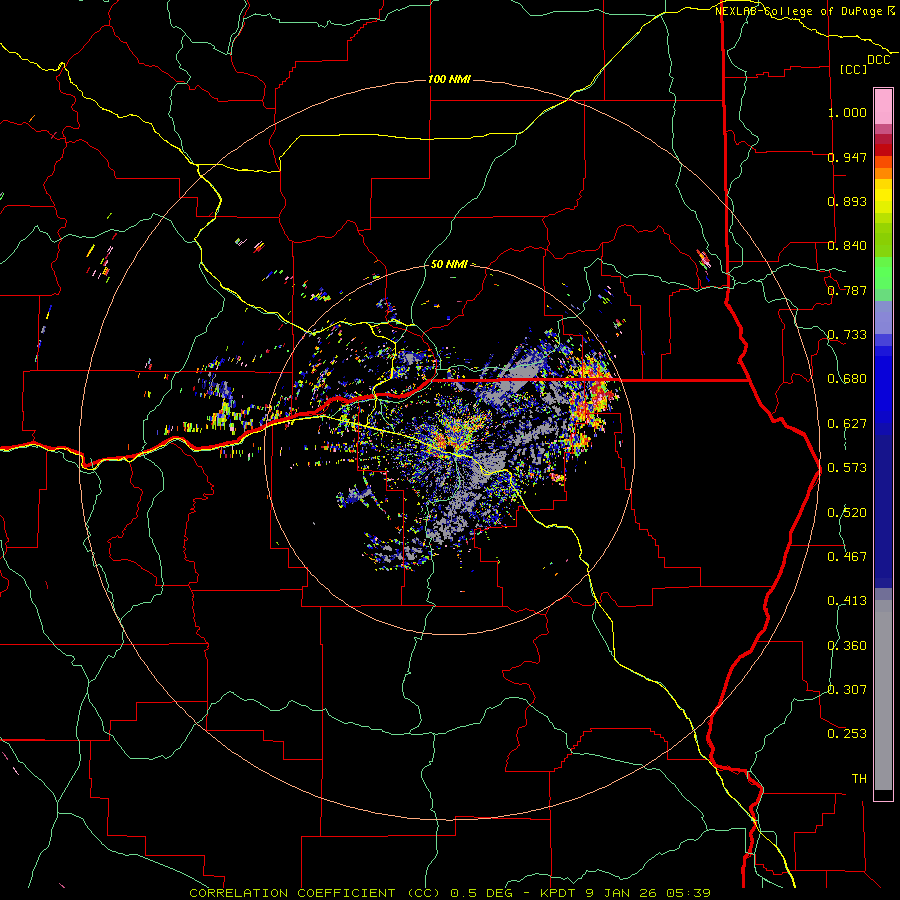Click the 0.733 color scale value
The image size is (900, 900).
pyautogui.click(x=847, y=335)
